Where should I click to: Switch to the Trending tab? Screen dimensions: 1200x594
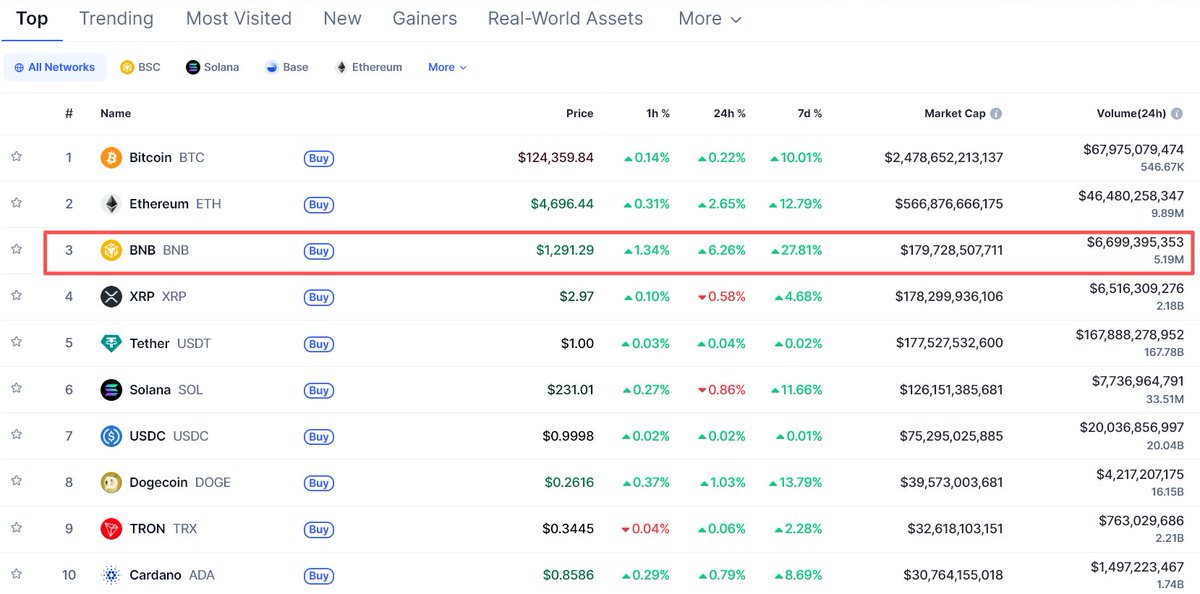(x=116, y=18)
